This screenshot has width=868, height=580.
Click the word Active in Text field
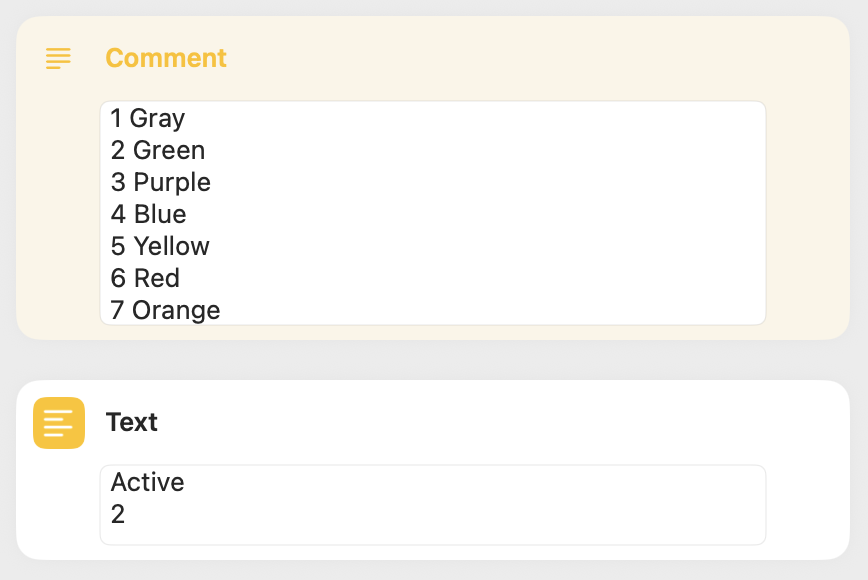click(x=148, y=482)
